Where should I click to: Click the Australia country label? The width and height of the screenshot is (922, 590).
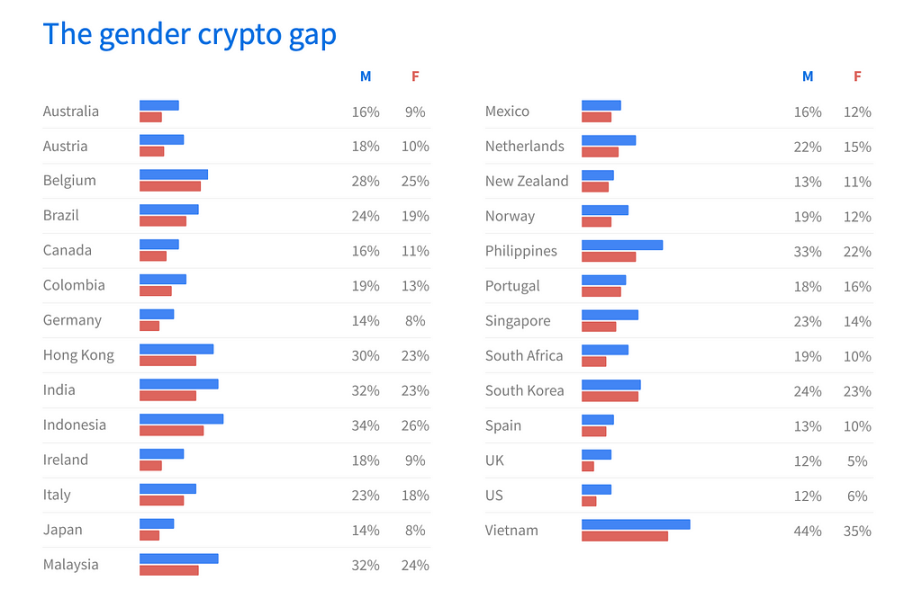click(71, 111)
